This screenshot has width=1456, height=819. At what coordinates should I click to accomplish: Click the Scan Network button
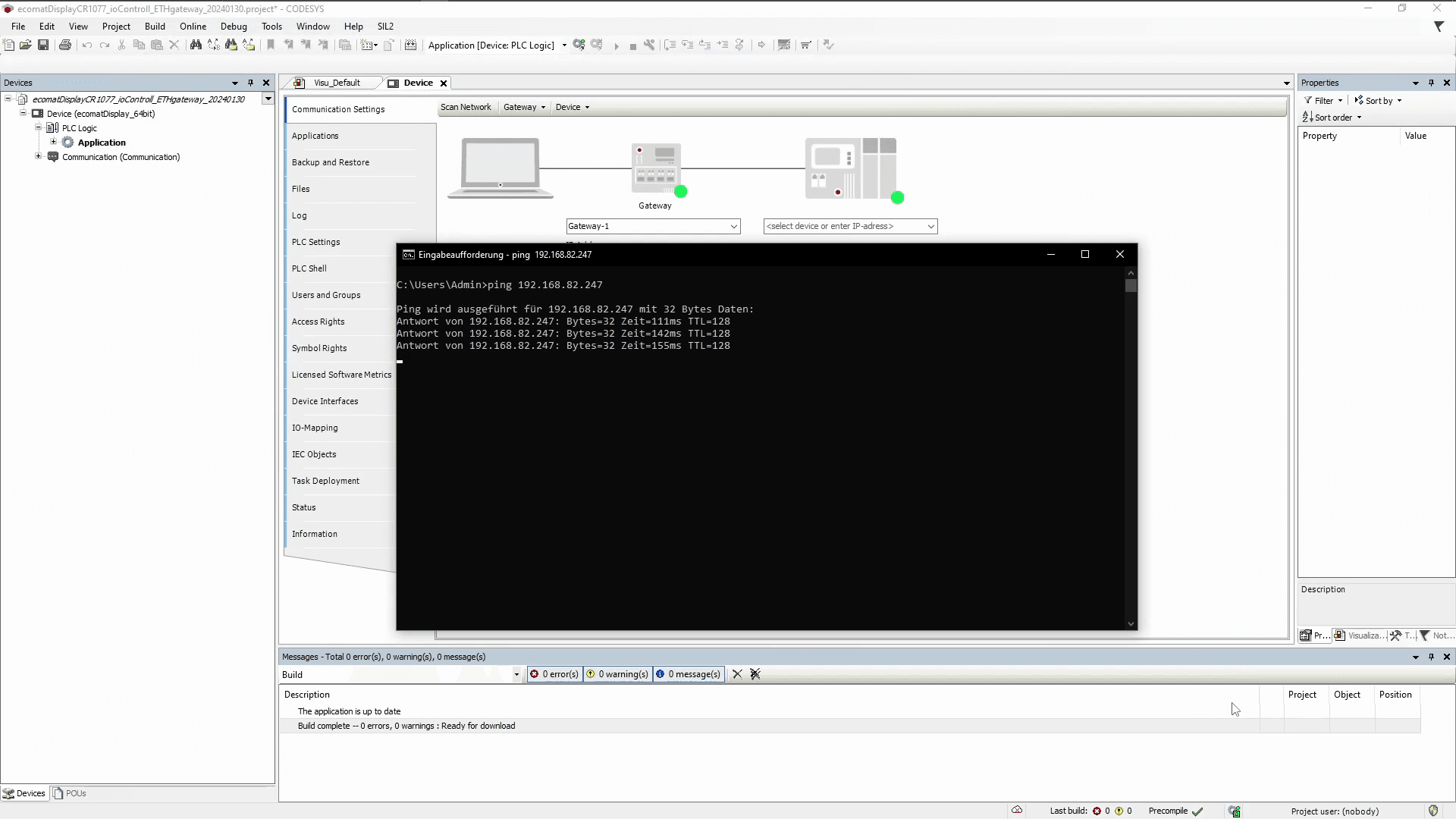pos(466,107)
